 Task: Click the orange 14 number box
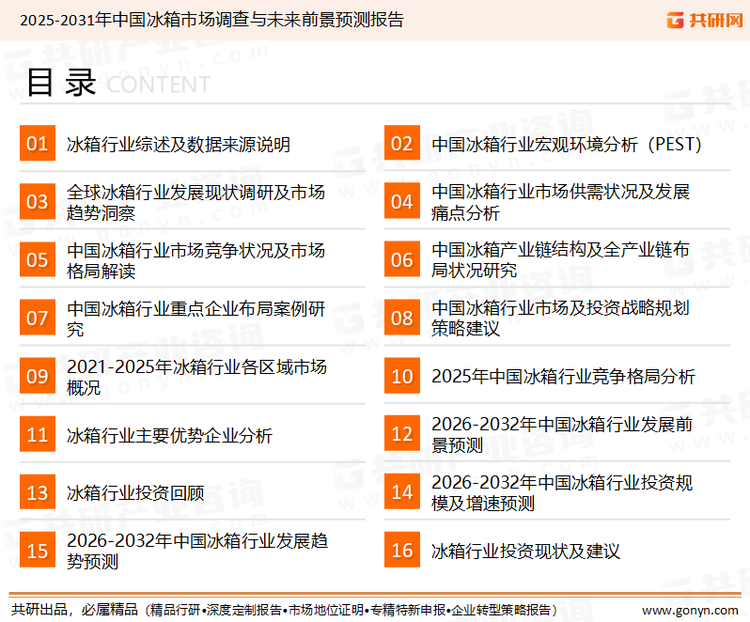pos(402,491)
